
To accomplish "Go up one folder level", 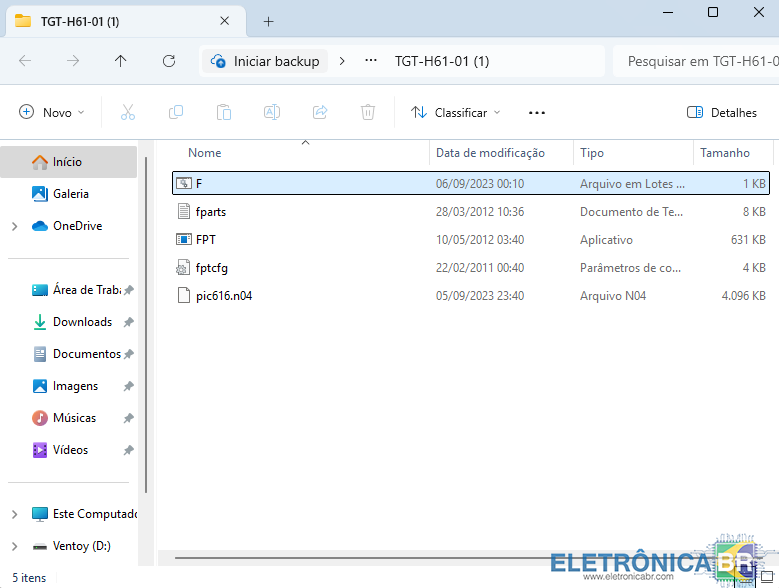I will (x=121, y=61).
